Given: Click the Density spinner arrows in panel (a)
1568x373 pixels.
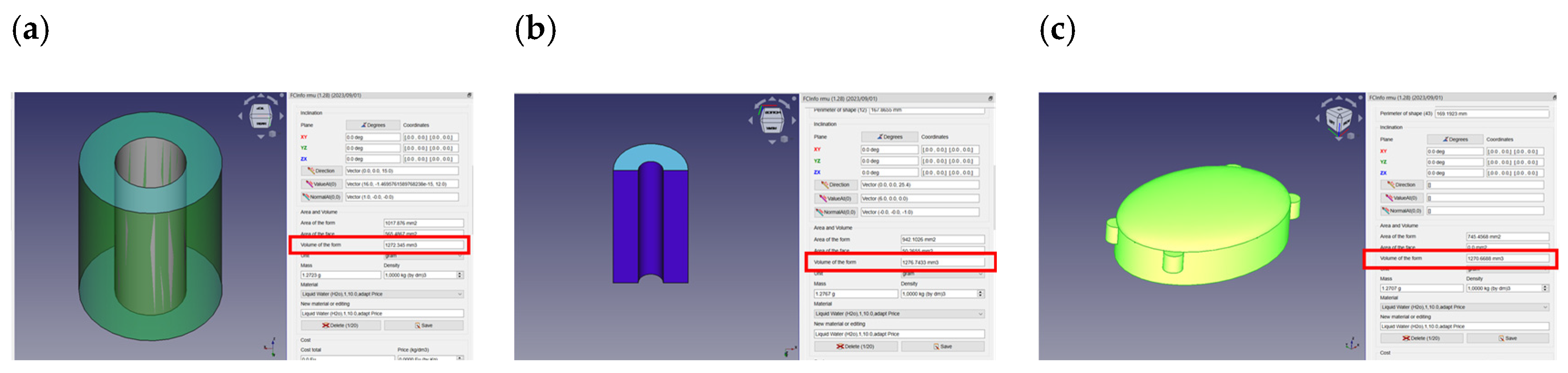Looking at the screenshot, I should click(460, 276).
